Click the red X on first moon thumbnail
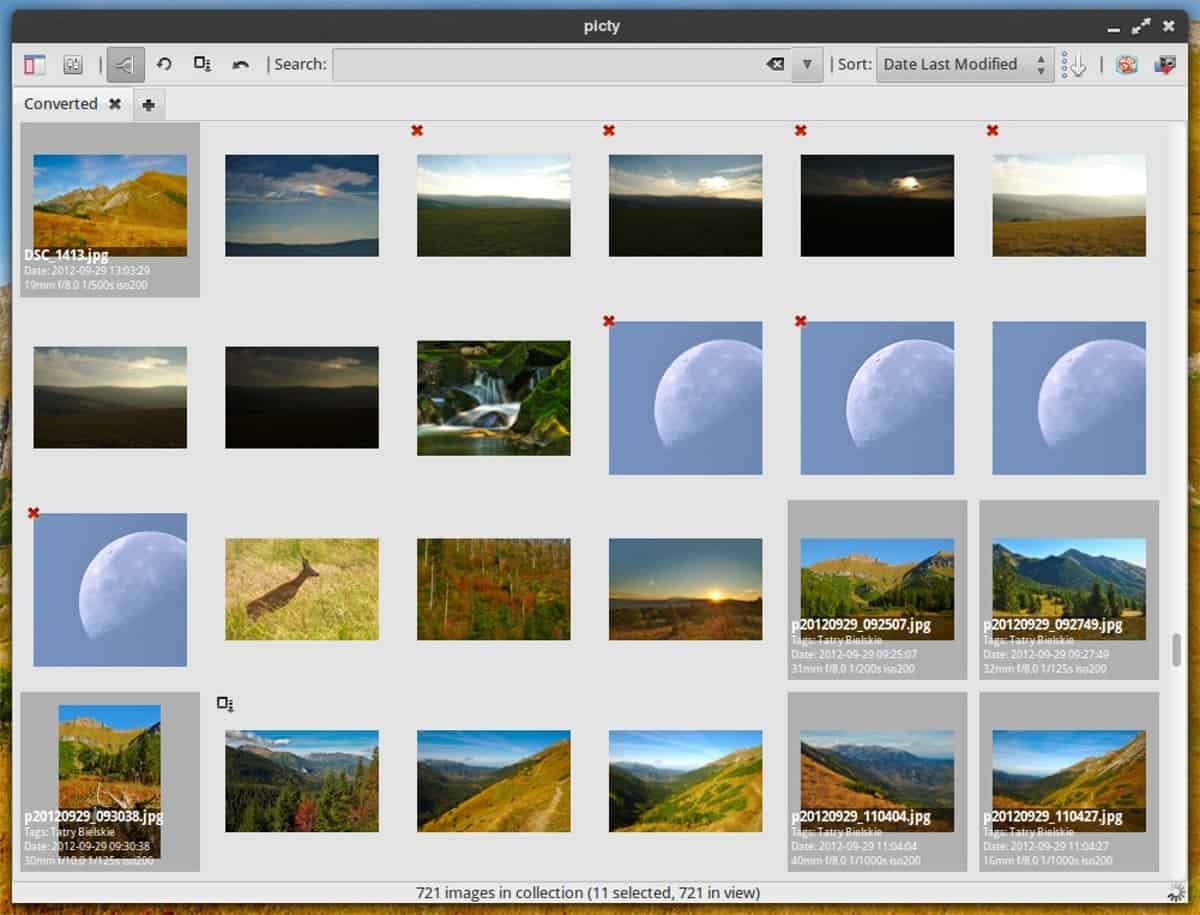The height and width of the screenshot is (915, 1200). tap(609, 321)
